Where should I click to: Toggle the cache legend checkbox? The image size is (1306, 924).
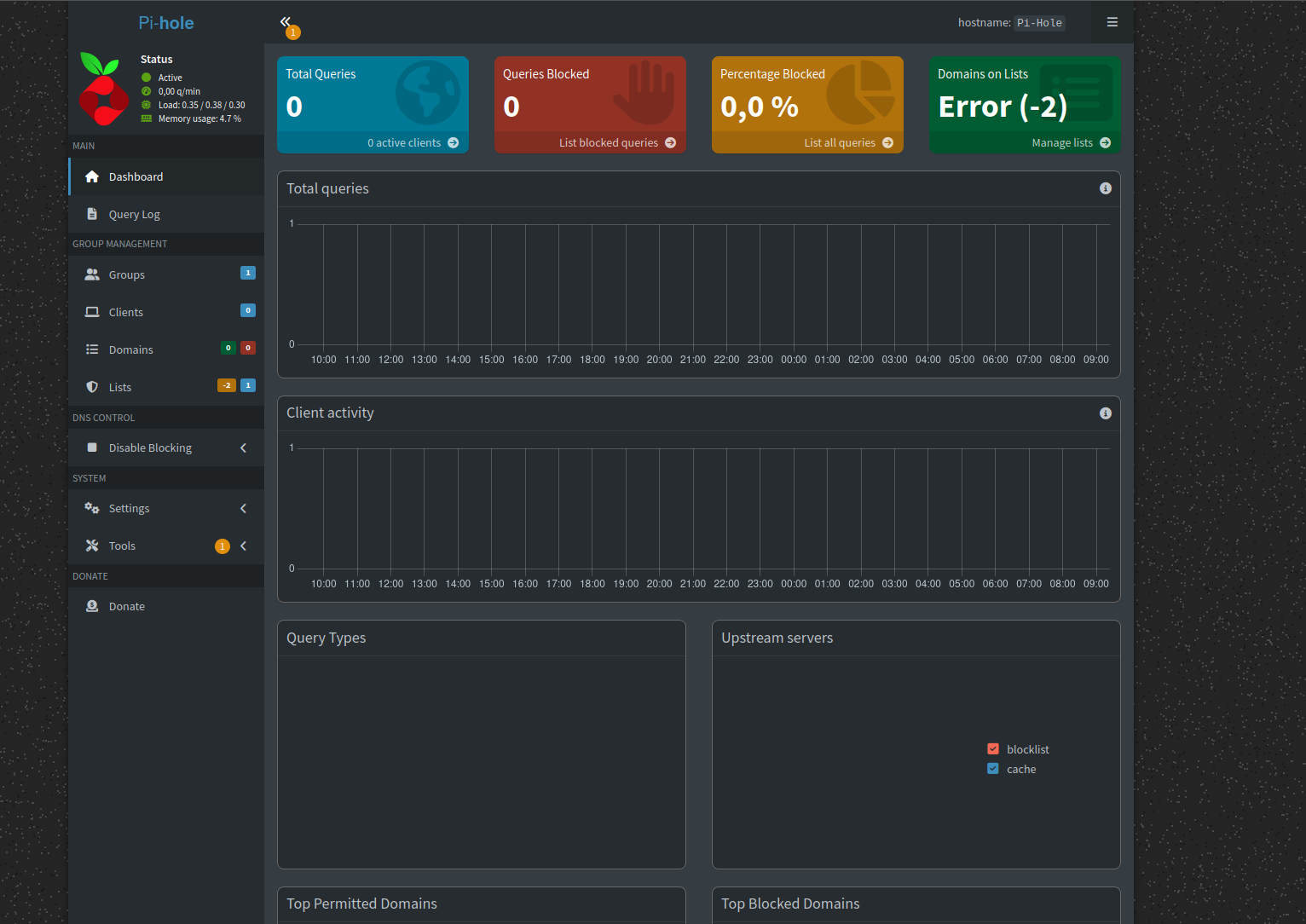pos(993,769)
